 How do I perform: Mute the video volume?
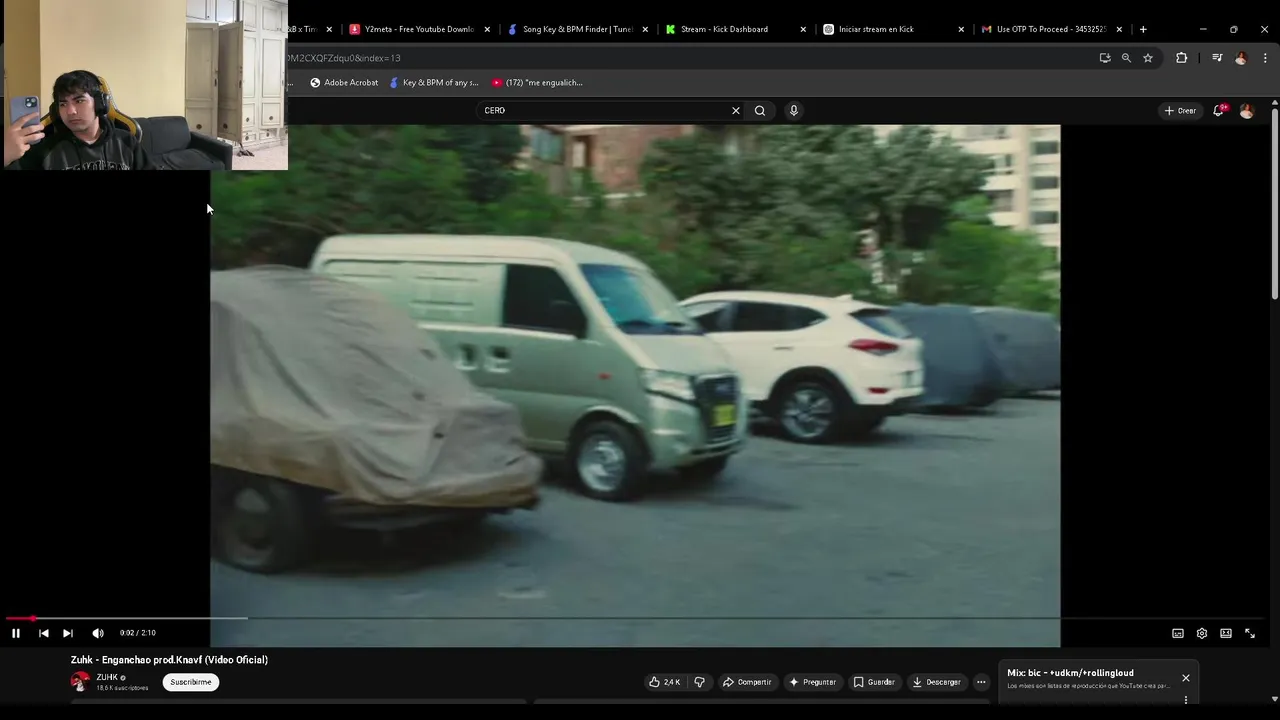click(x=98, y=633)
